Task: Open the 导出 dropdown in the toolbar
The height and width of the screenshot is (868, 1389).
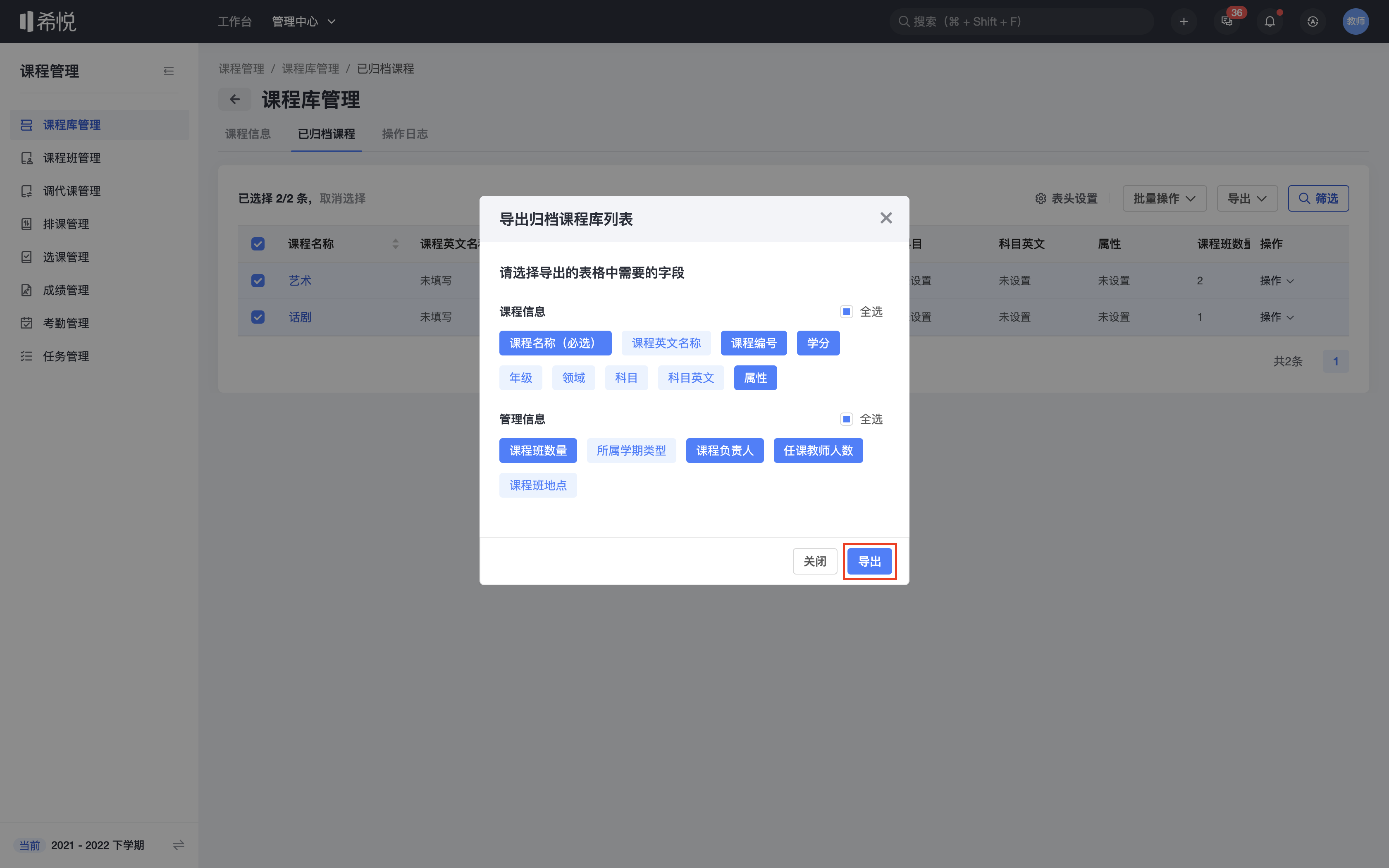Action: pos(1247,199)
